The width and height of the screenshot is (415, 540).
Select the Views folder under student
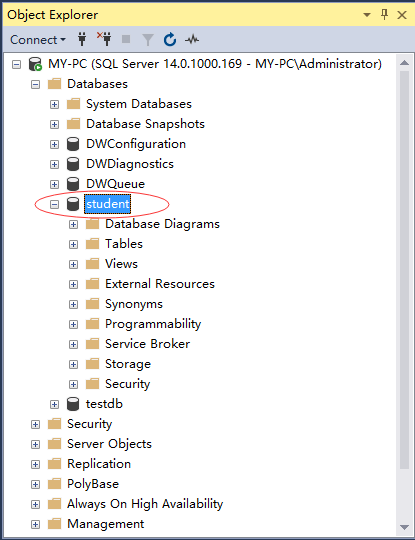121,264
